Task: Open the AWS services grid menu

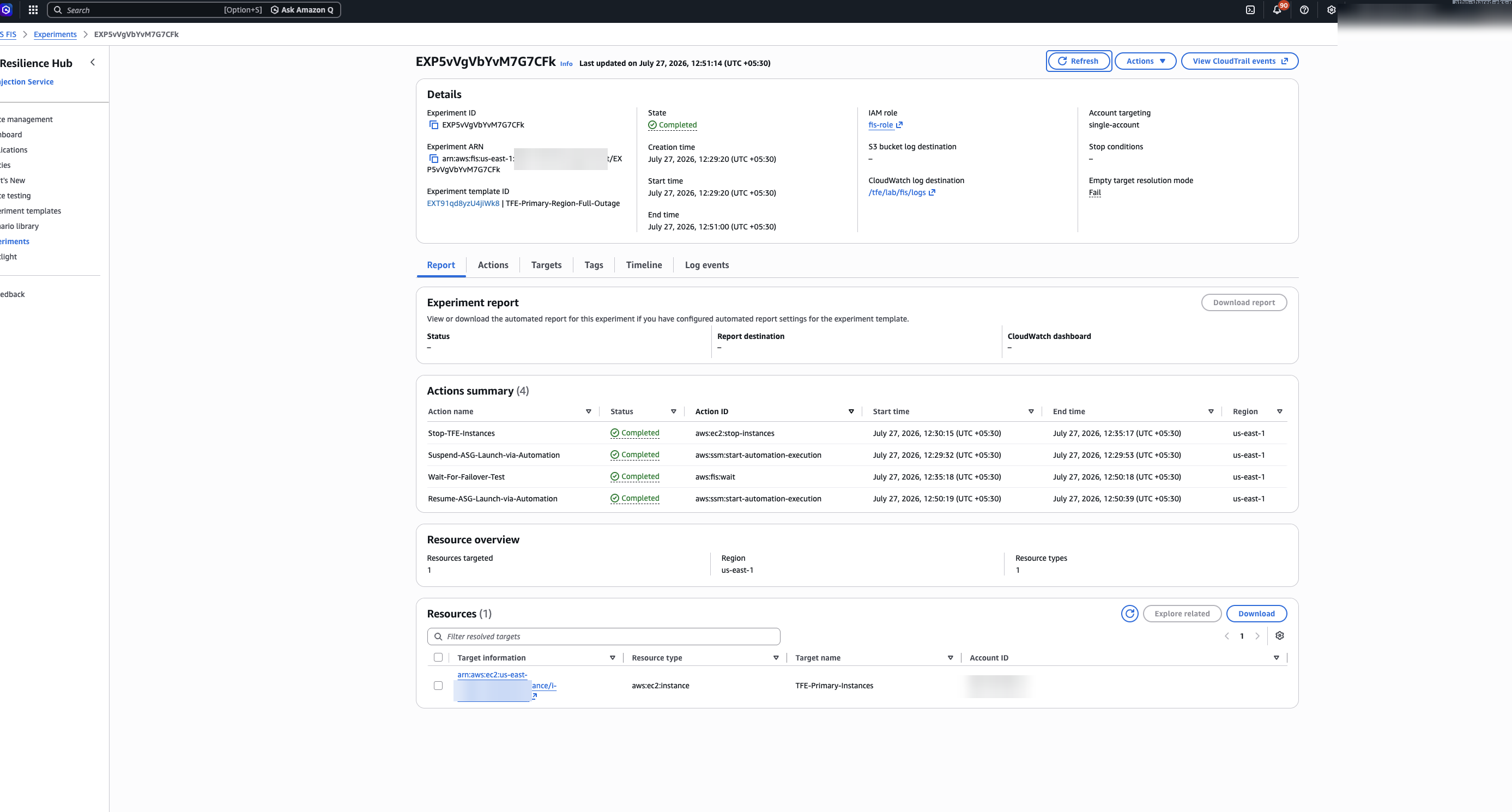Action: tap(33, 10)
